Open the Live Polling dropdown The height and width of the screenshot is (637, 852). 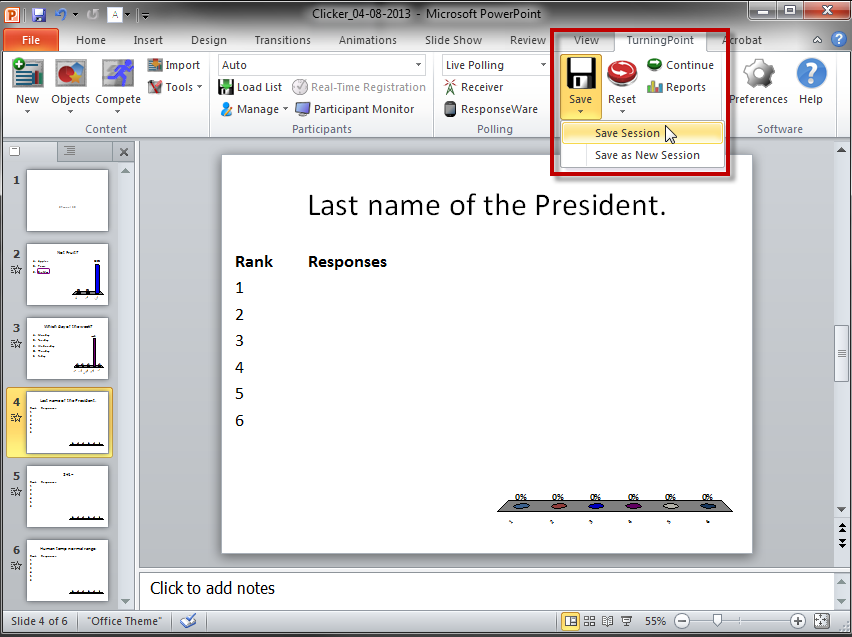pyautogui.click(x=543, y=65)
